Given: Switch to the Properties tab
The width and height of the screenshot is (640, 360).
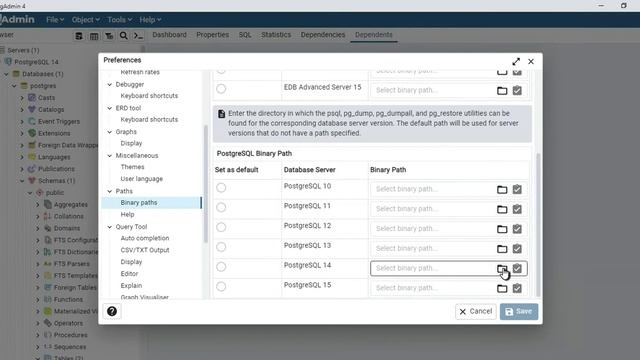Looking at the screenshot, I should tap(212, 35).
